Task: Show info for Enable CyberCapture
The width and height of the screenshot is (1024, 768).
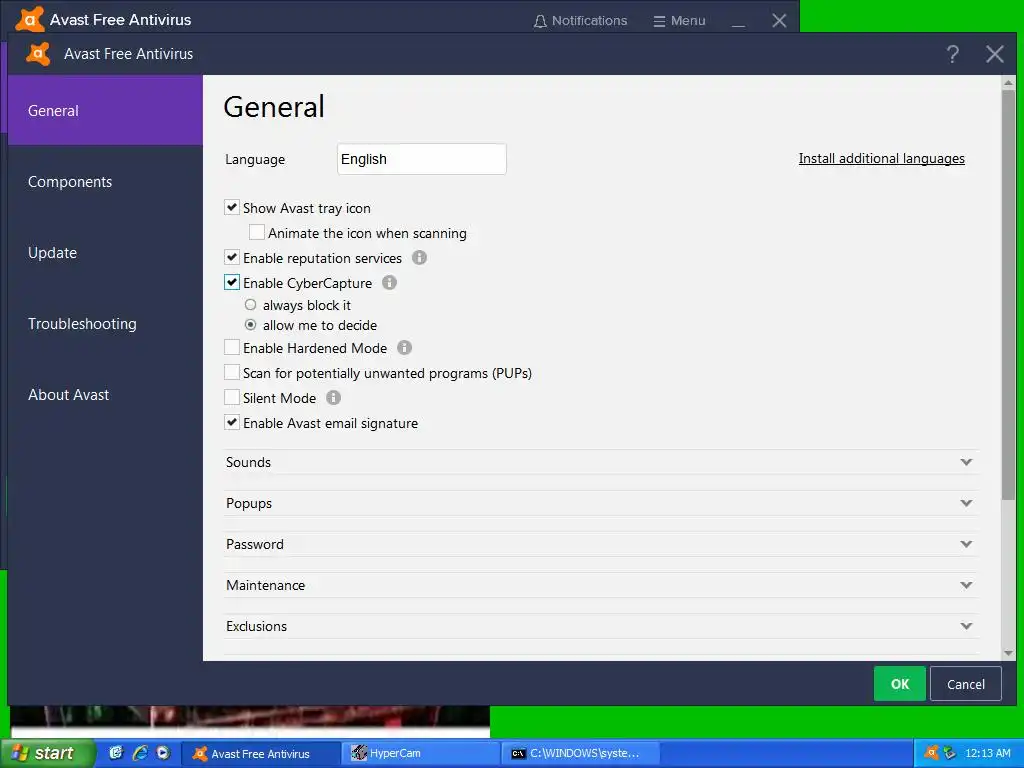Action: (389, 283)
